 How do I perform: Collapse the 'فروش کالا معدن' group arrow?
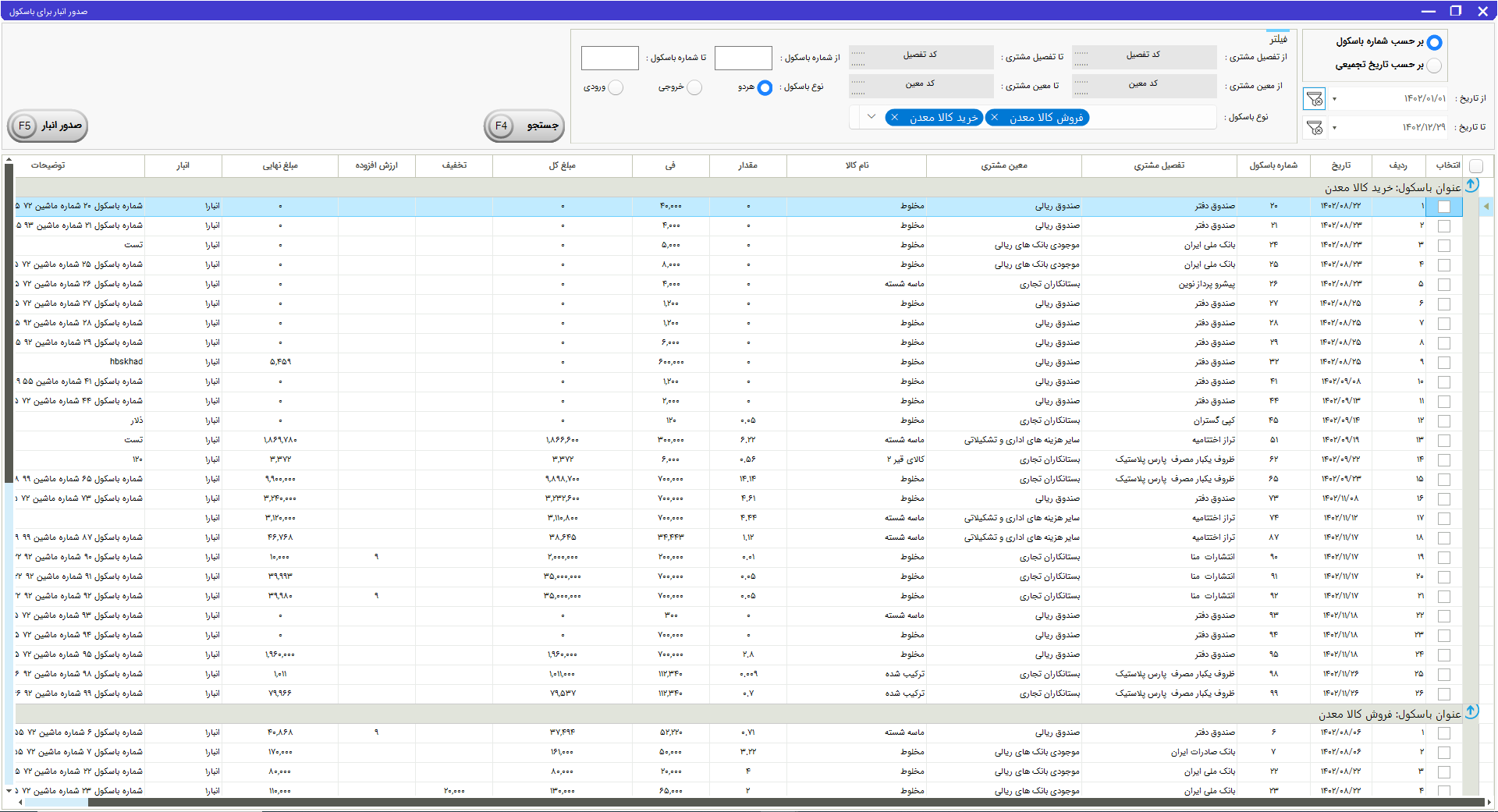click(x=1471, y=712)
